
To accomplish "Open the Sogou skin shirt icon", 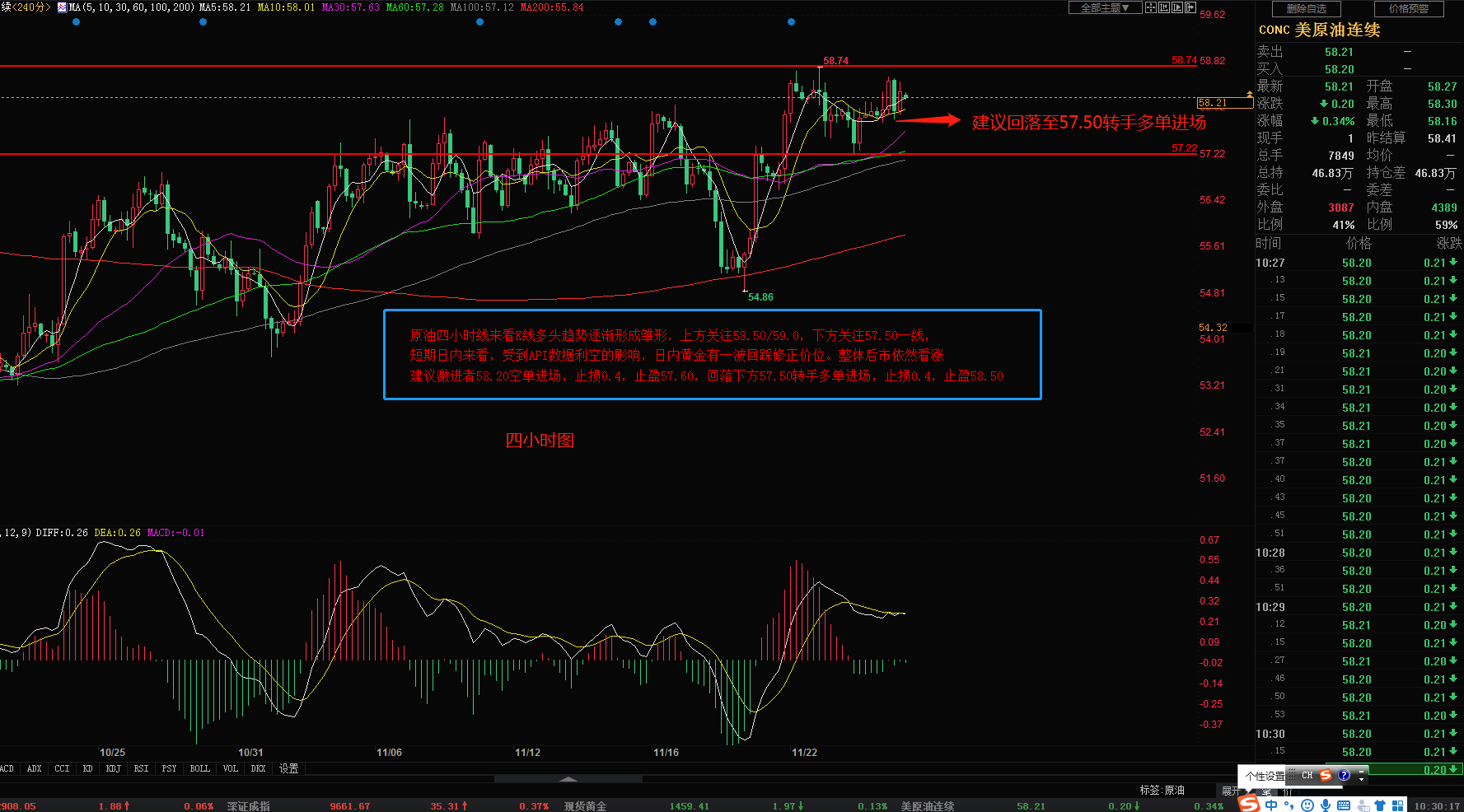I will point(1380,805).
